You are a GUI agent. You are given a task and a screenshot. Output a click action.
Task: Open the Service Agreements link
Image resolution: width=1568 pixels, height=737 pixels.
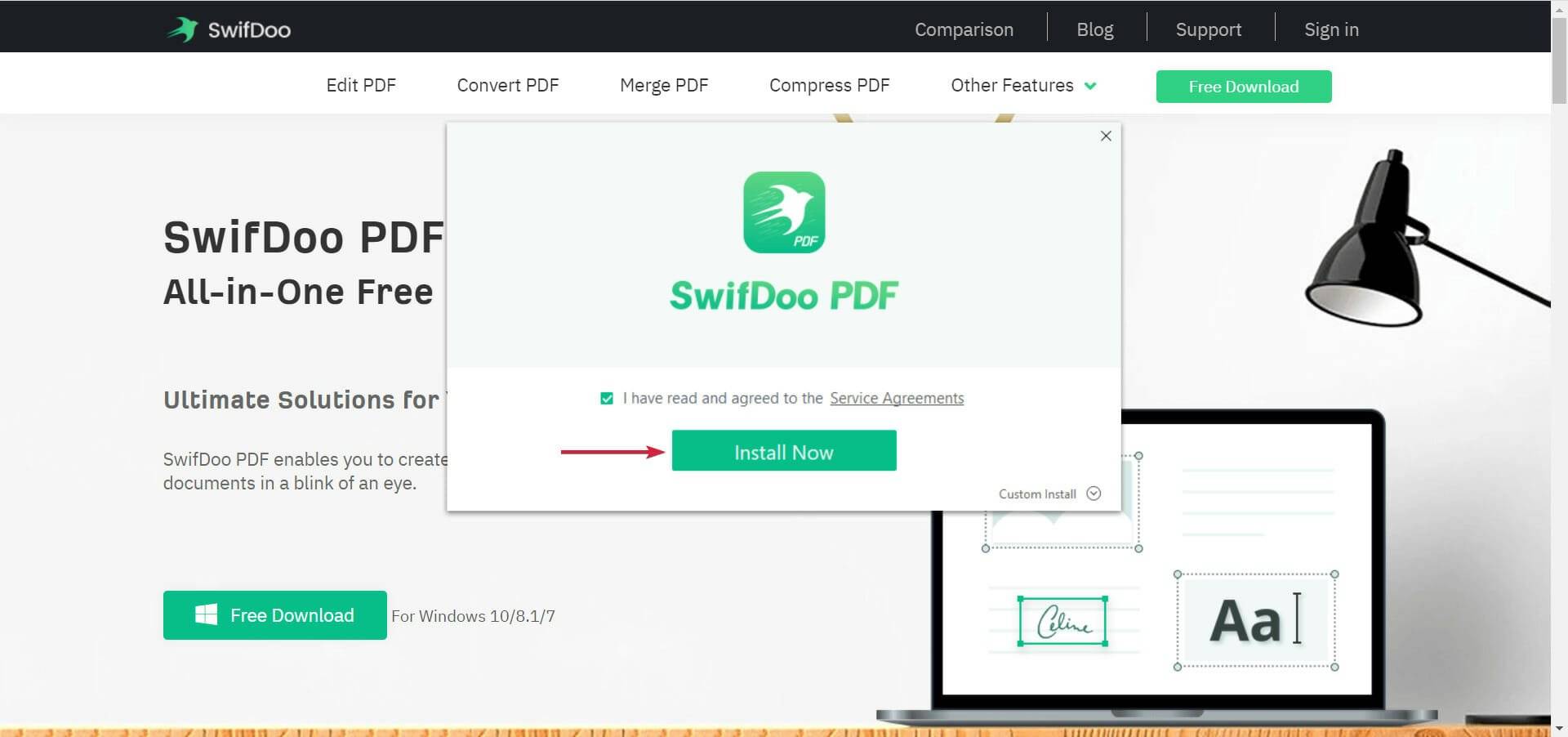click(x=897, y=398)
